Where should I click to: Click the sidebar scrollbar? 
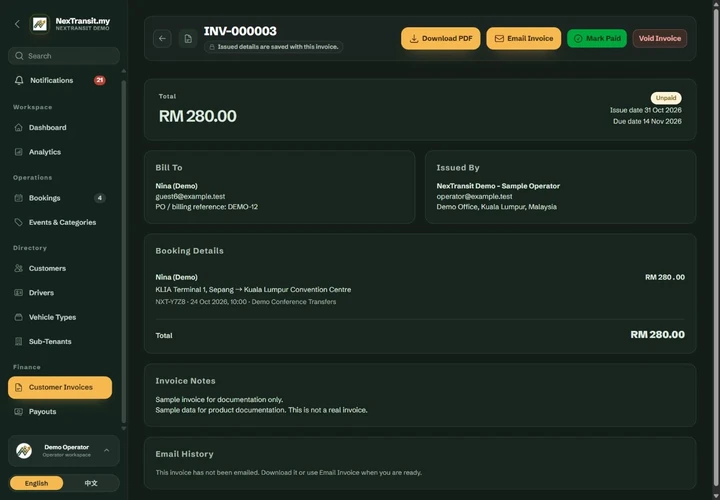(124, 251)
